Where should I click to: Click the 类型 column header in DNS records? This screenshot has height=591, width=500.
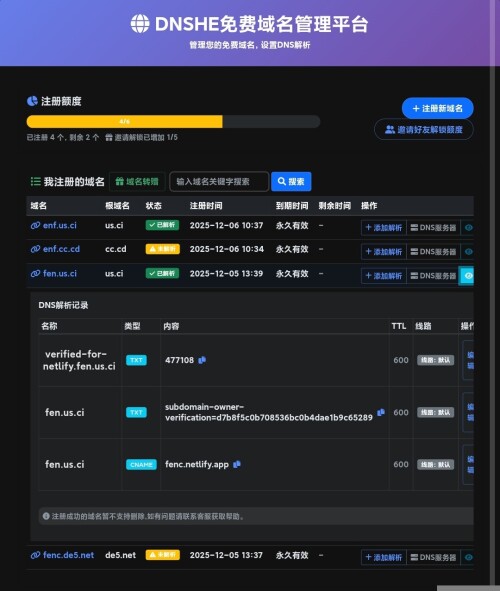coord(132,326)
